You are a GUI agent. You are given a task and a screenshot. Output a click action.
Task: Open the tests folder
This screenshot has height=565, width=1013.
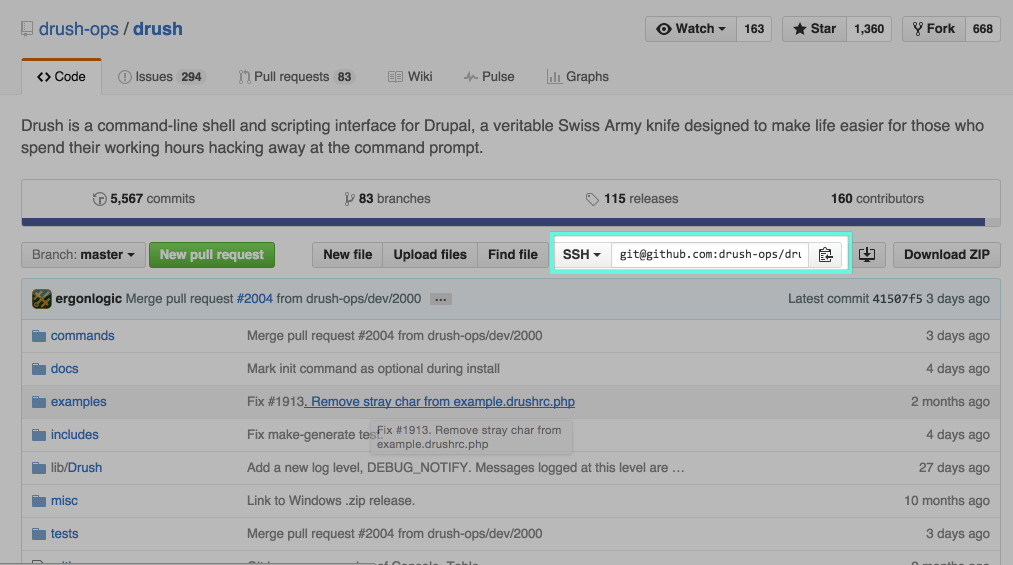[x=65, y=534]
